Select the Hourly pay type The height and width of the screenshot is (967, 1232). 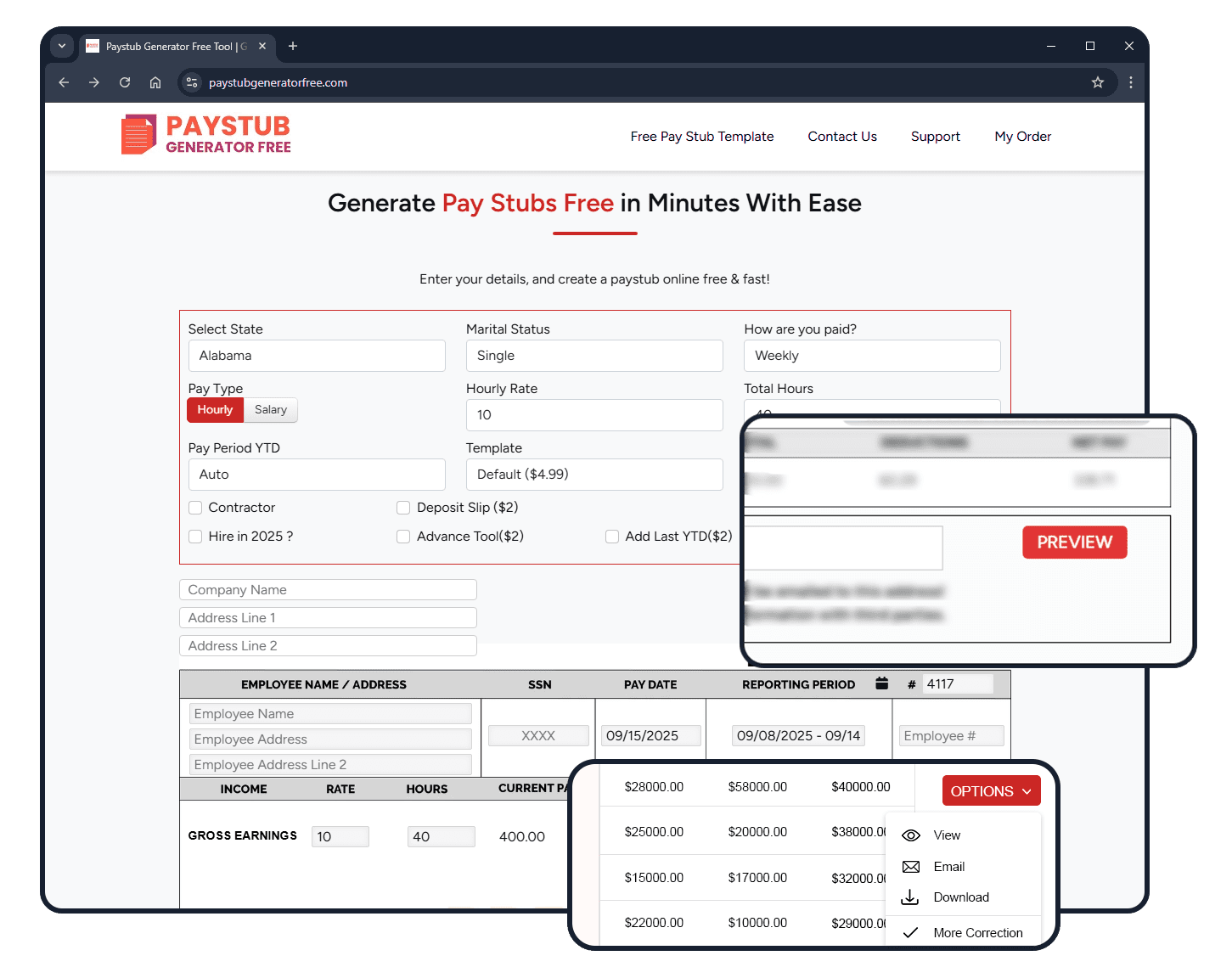tap(215, 410)
